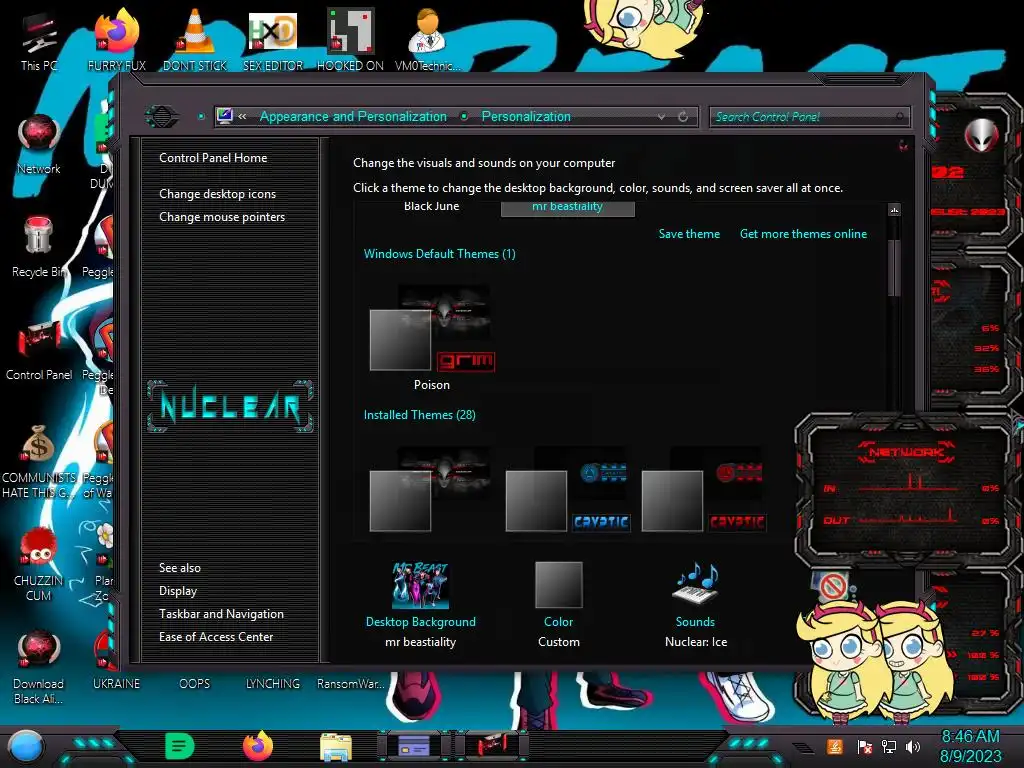Open the Recycle Bin on the desktop
This screenshot has height=768, width=1024.
pos(39,248)
